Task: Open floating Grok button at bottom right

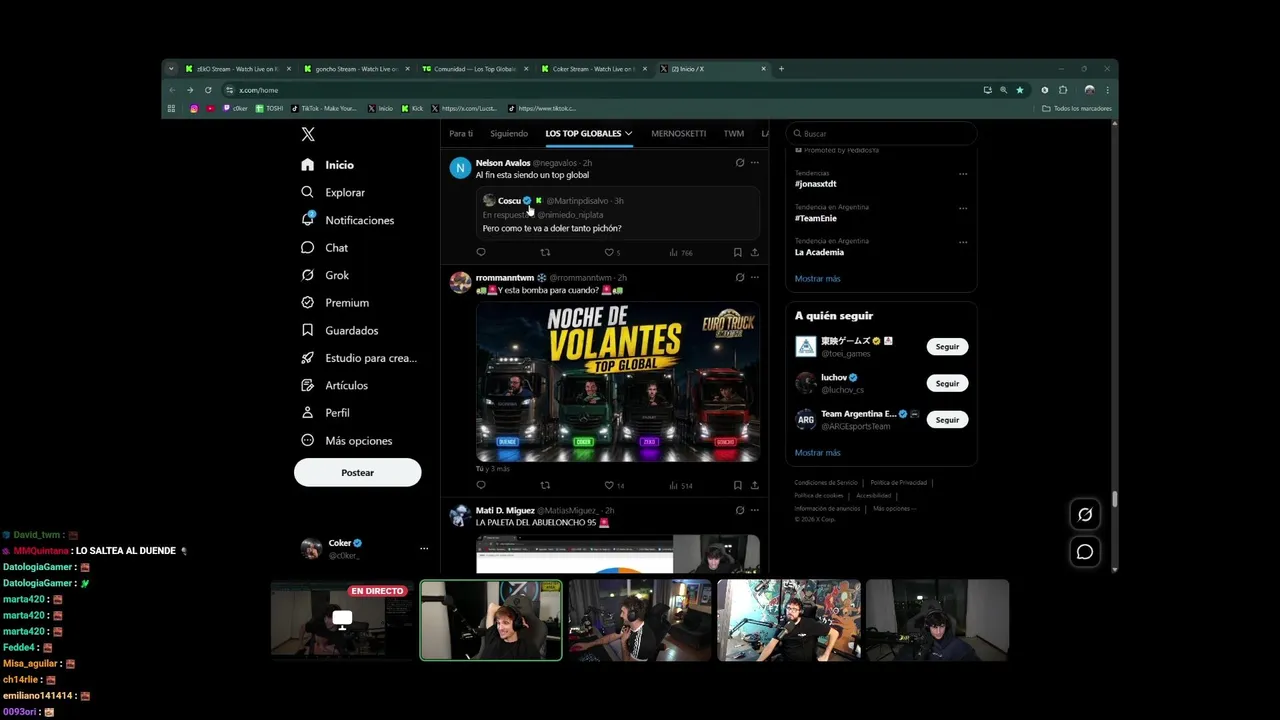Action: 1084,514
